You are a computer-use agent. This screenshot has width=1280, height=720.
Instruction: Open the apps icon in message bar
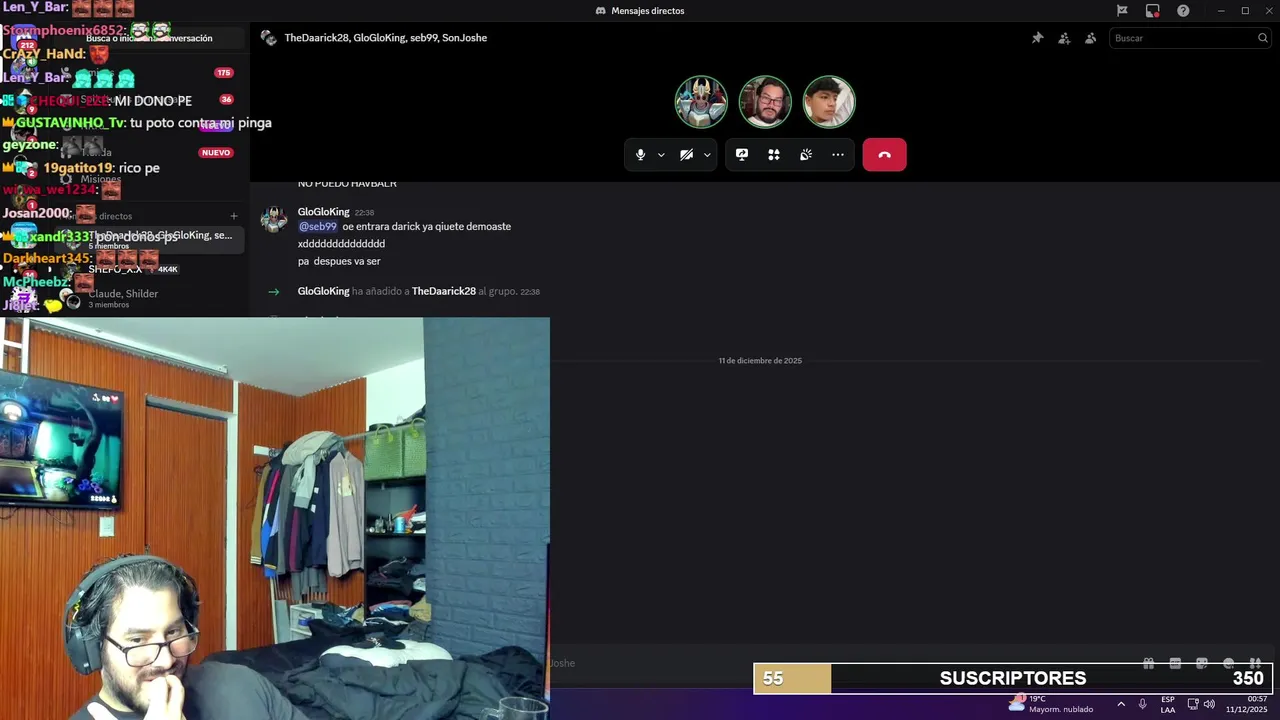[x=1255, y=663]
